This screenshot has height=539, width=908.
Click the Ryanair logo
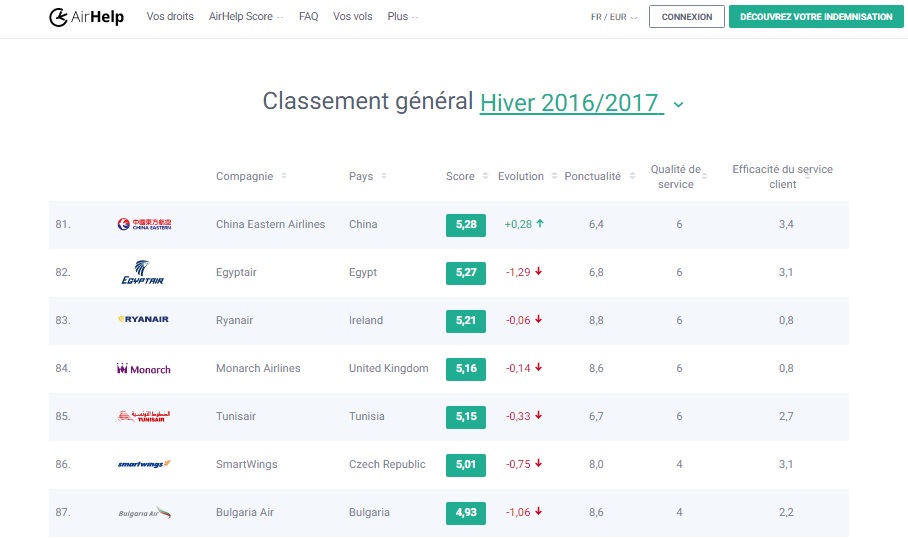click(143, 319)
